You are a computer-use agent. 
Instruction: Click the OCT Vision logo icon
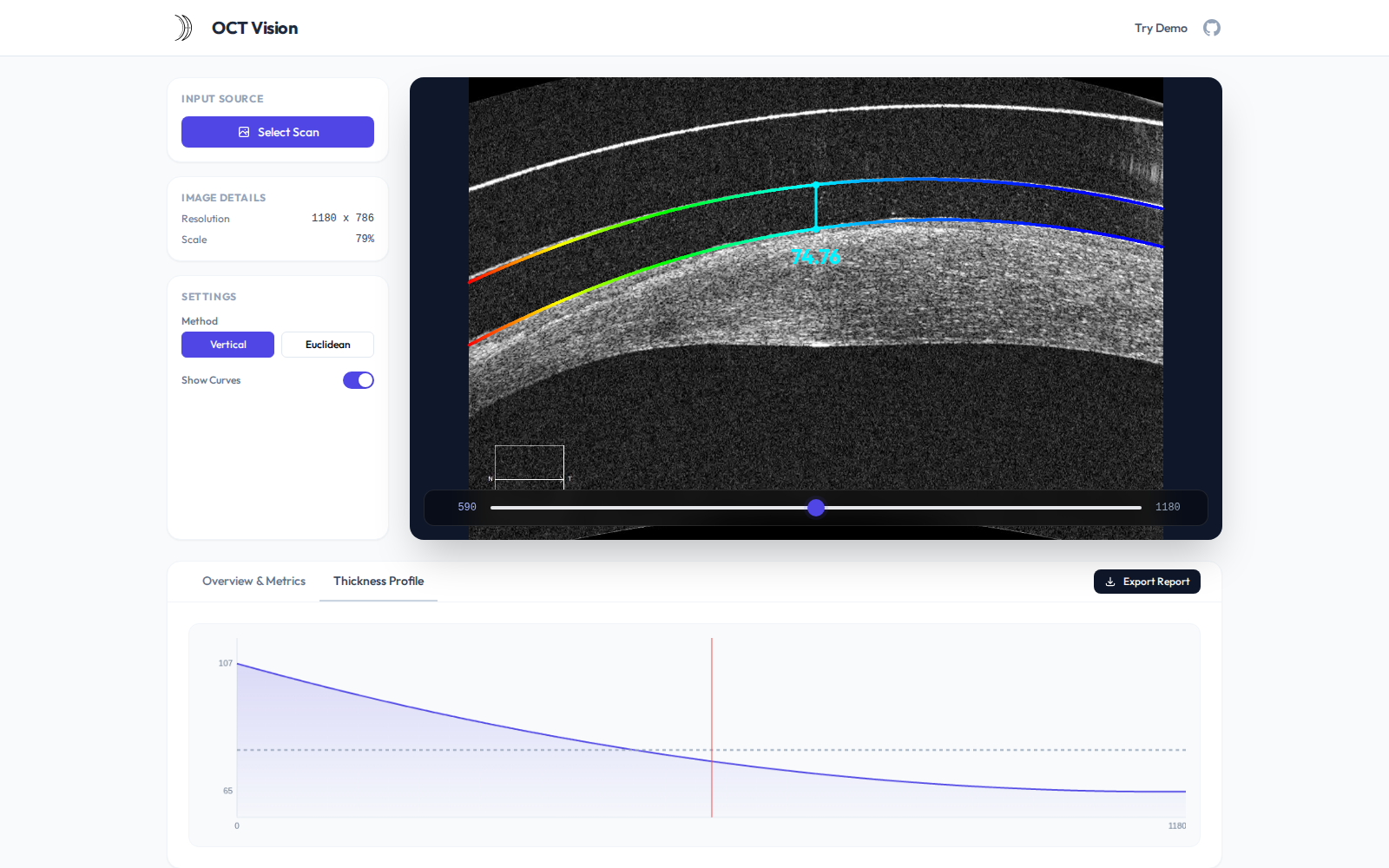click(x=183, y=27)
